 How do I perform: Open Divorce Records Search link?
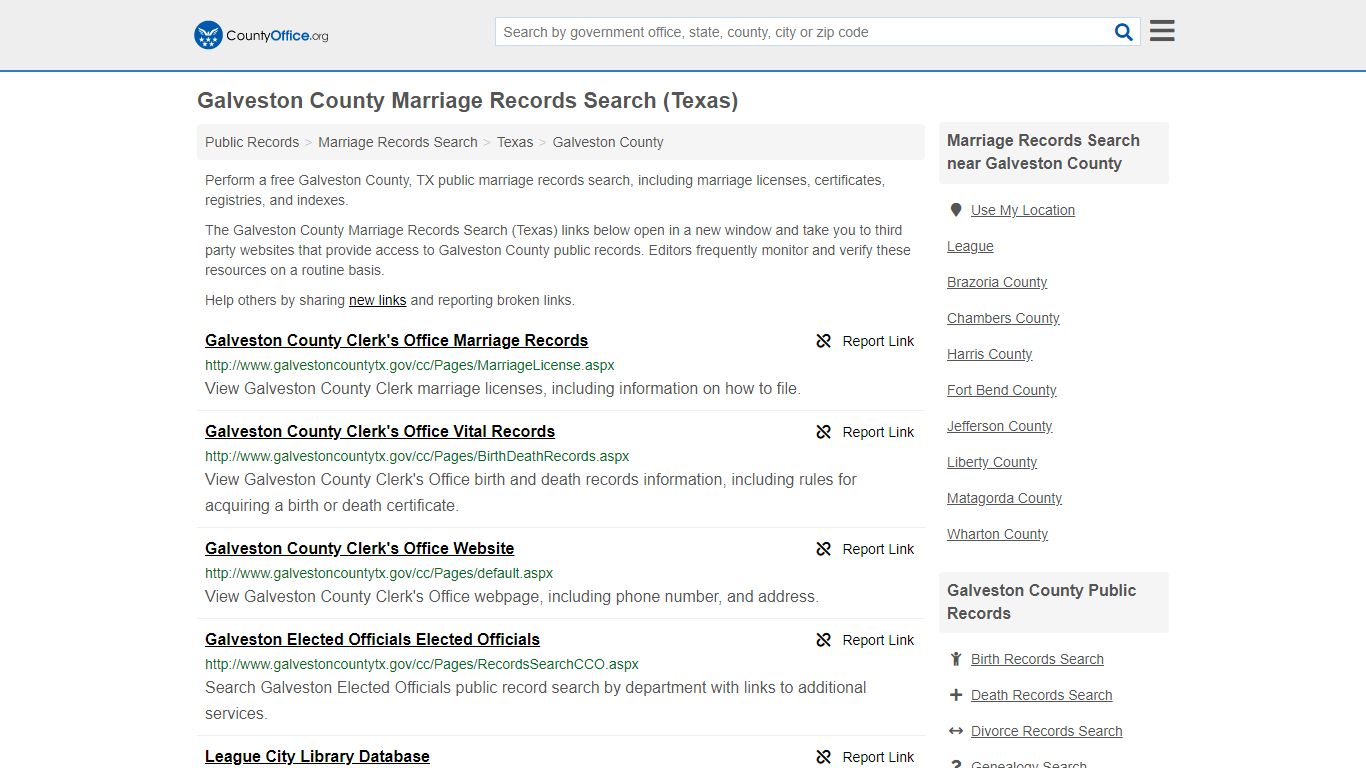[x=1046, y=731]
